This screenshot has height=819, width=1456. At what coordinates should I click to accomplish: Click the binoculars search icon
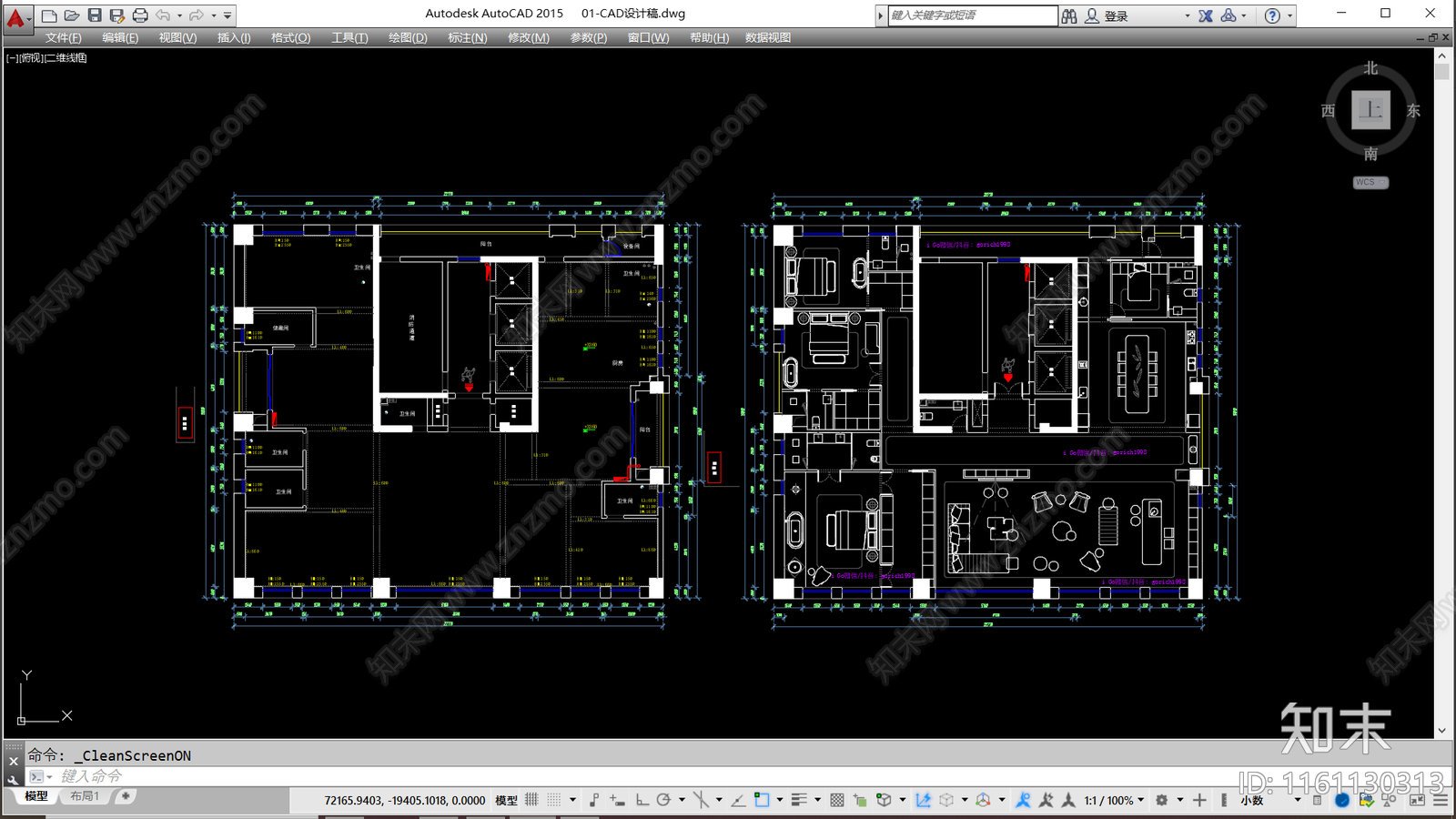click(x=1069, y=15)
